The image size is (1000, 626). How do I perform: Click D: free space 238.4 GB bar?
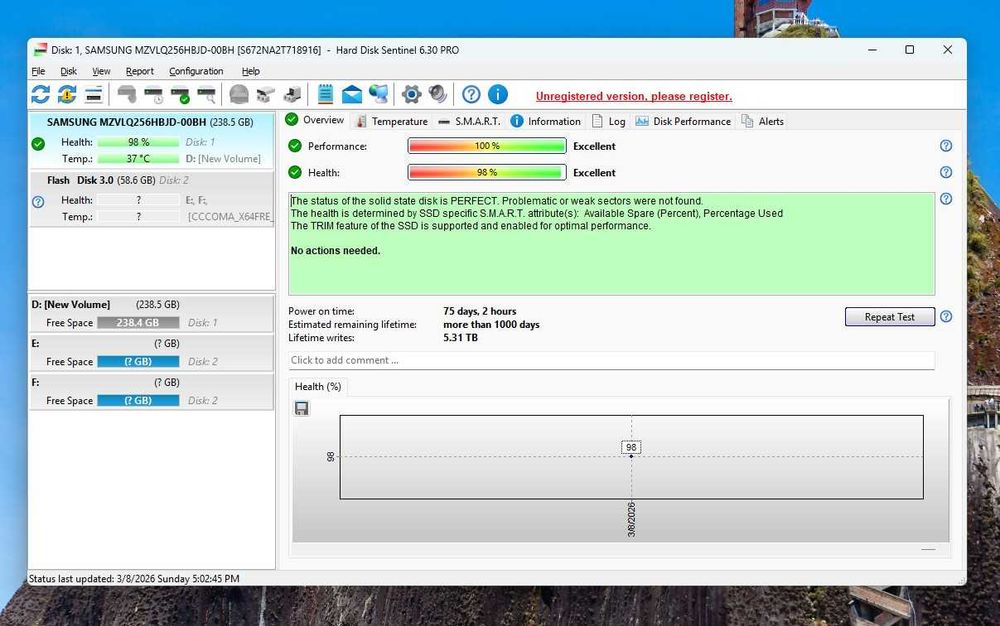138,323
